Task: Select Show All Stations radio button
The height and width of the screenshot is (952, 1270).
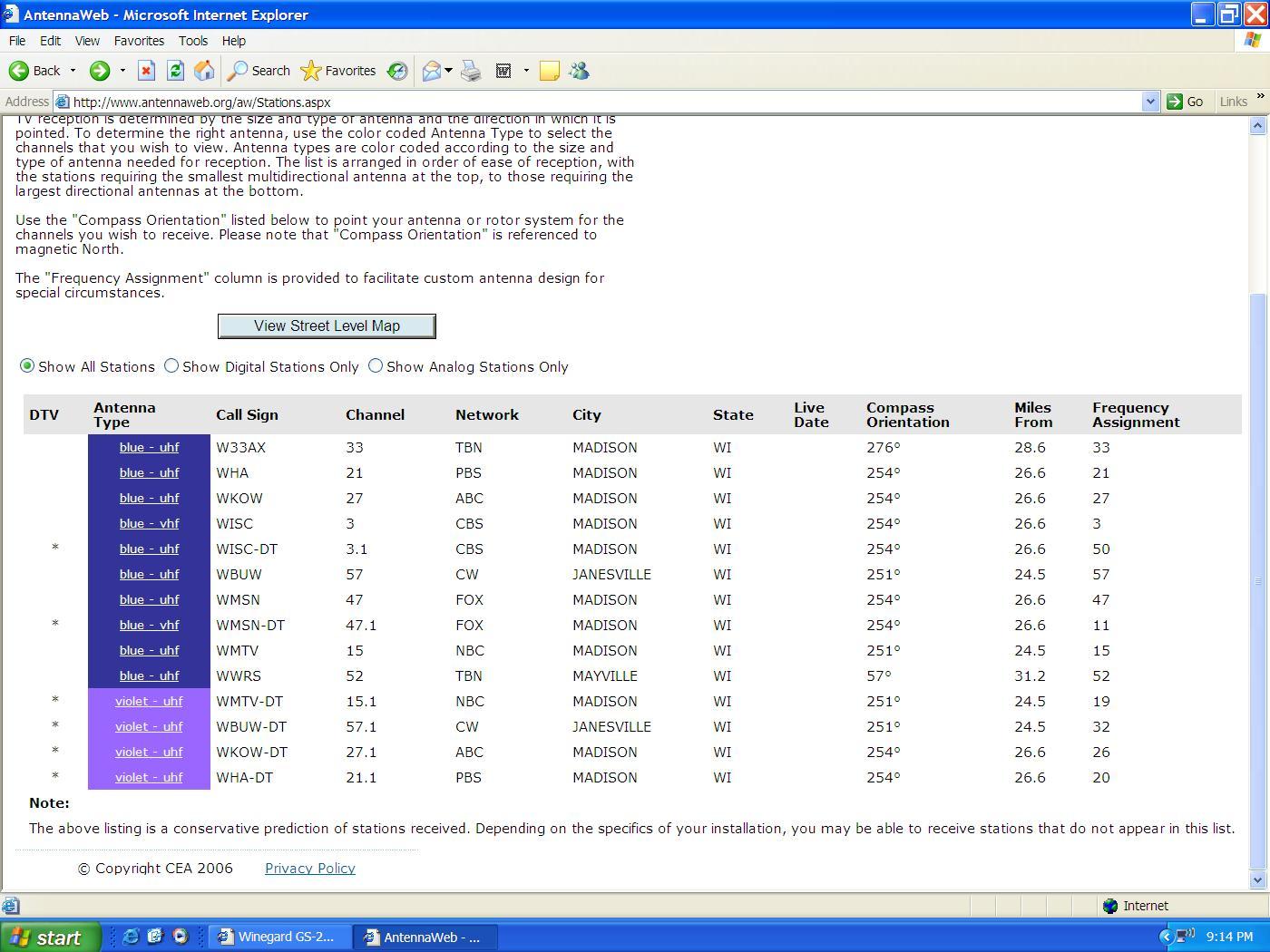Action: pyautogui.click(x=27, y=366)
